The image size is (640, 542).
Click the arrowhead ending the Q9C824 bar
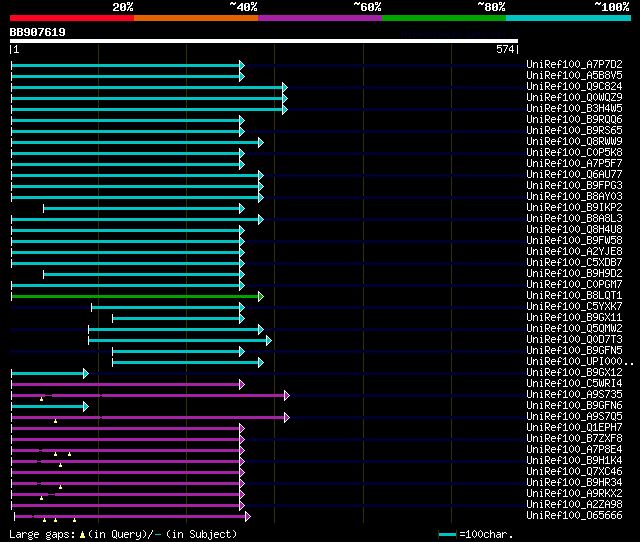click(285, 87)
